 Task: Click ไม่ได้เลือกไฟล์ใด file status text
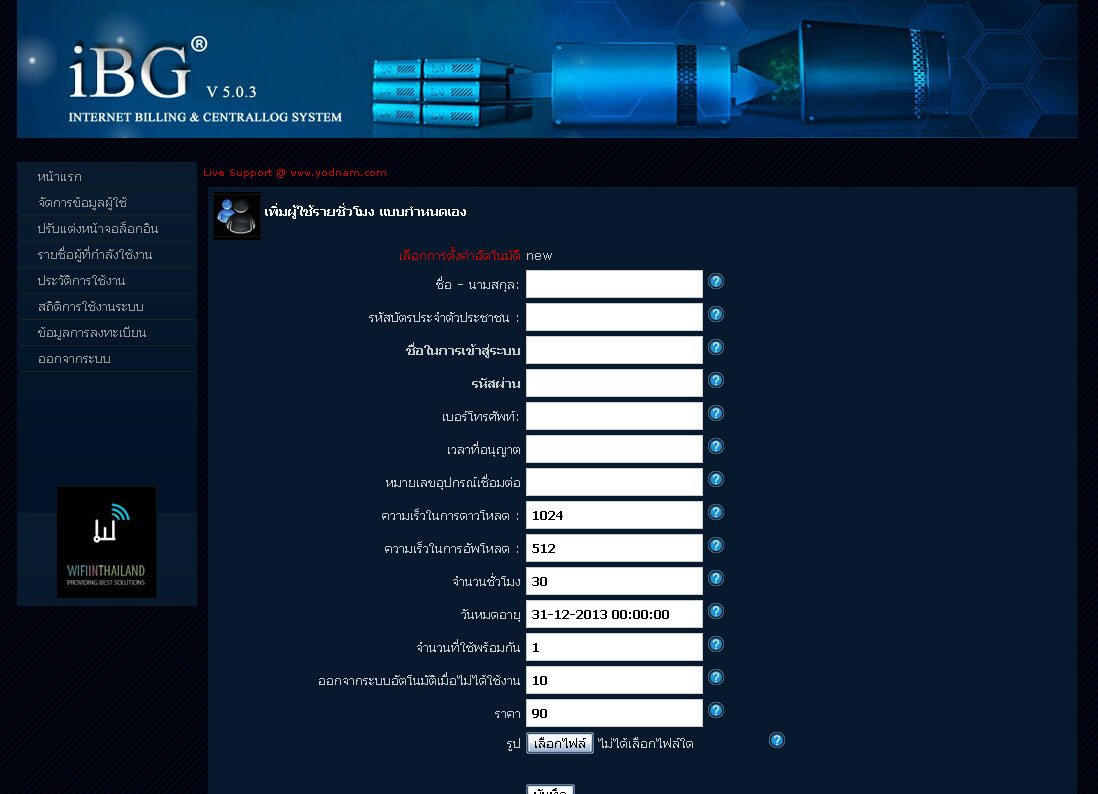[646, 744]
